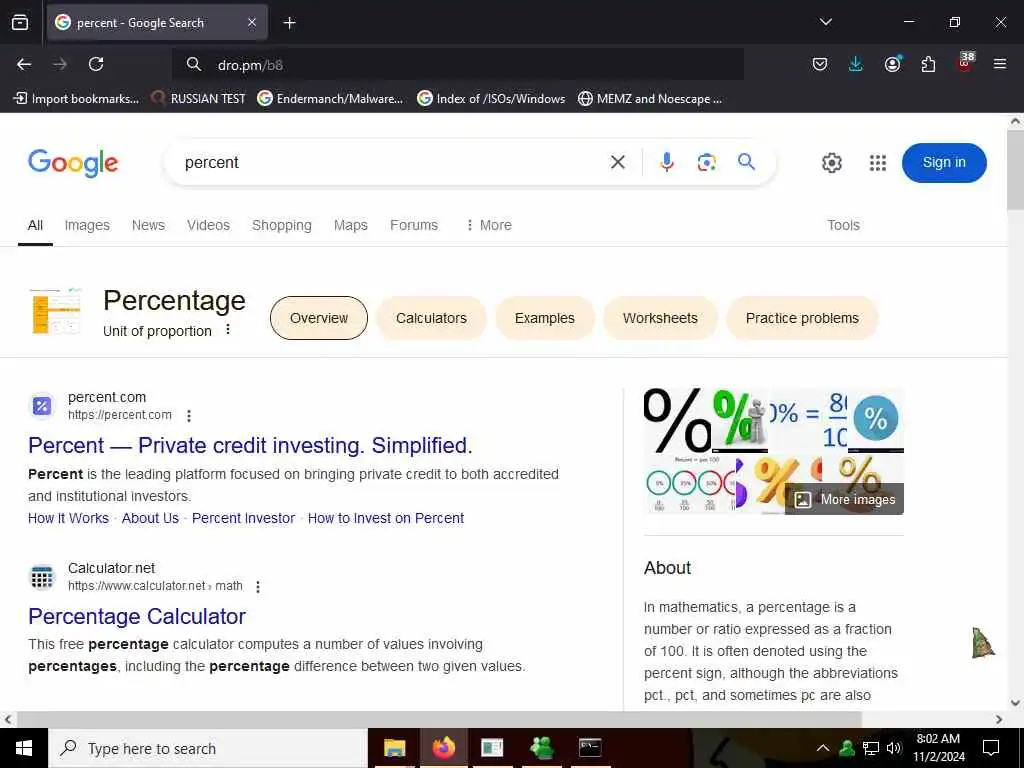
Task: Open Index of /ISOs/Windows bookmark
Action: [x=491, y=99]
